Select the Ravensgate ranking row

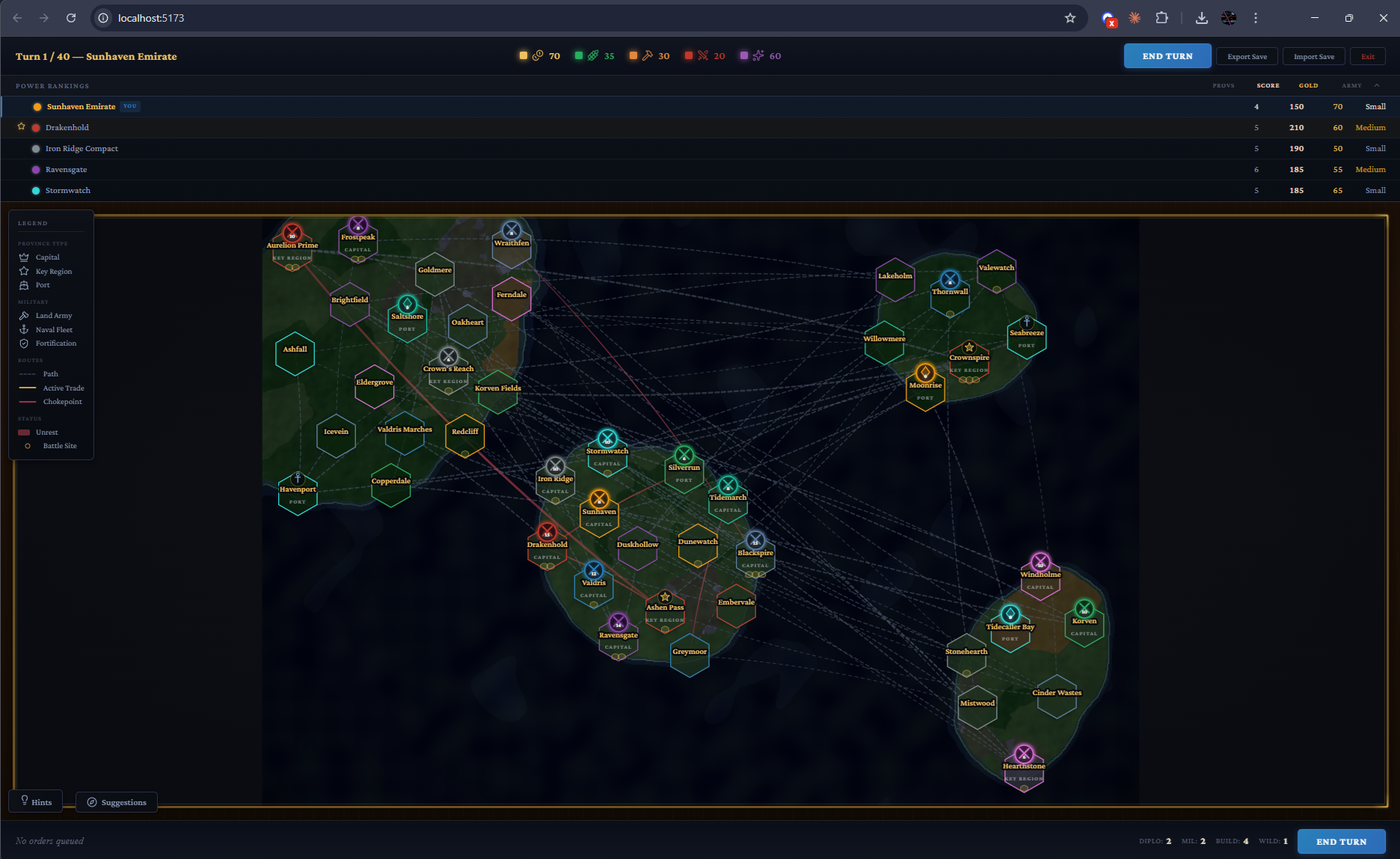(700, 169)
